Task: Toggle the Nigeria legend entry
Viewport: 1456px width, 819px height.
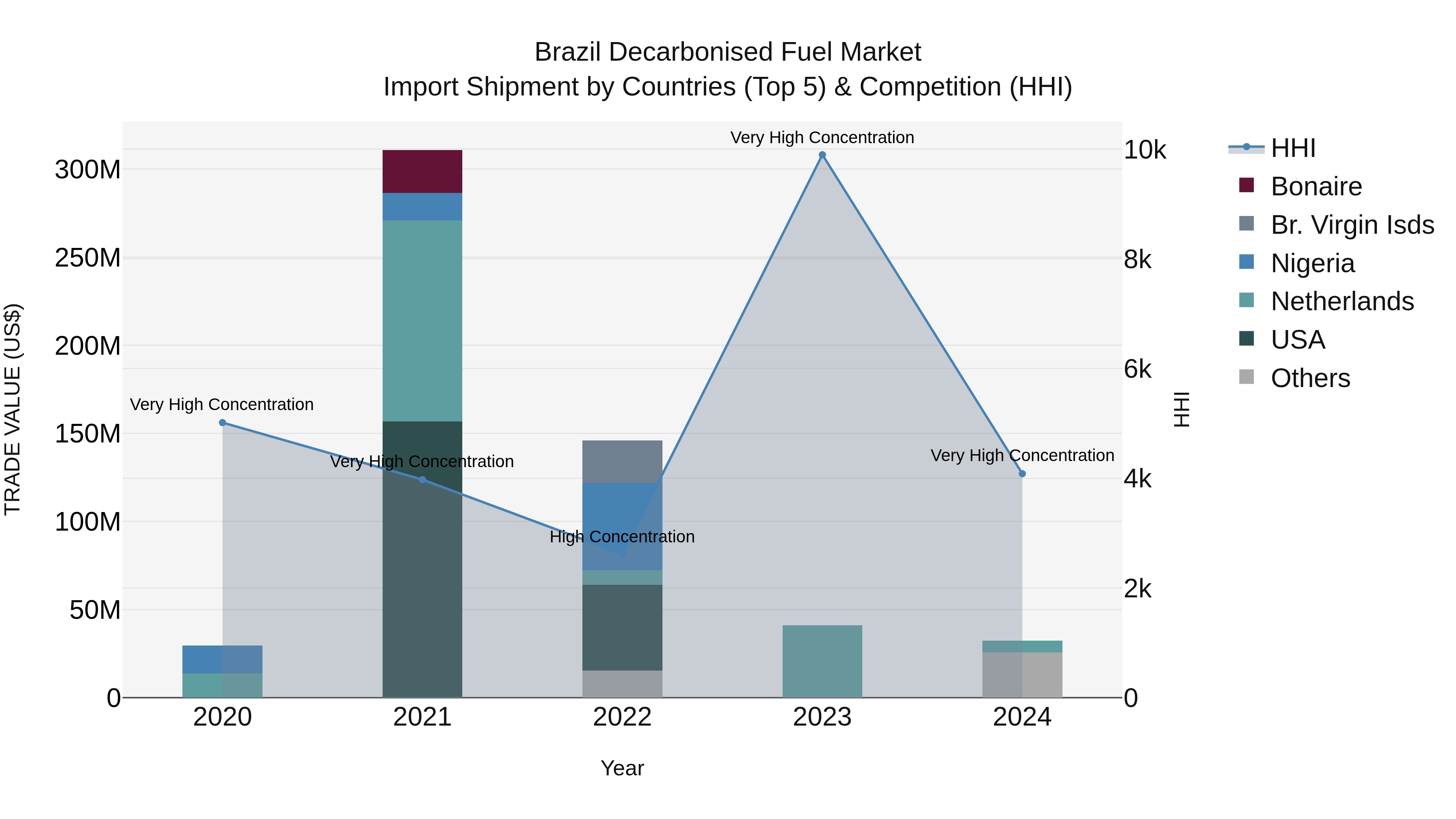Action: point(1297,263)
